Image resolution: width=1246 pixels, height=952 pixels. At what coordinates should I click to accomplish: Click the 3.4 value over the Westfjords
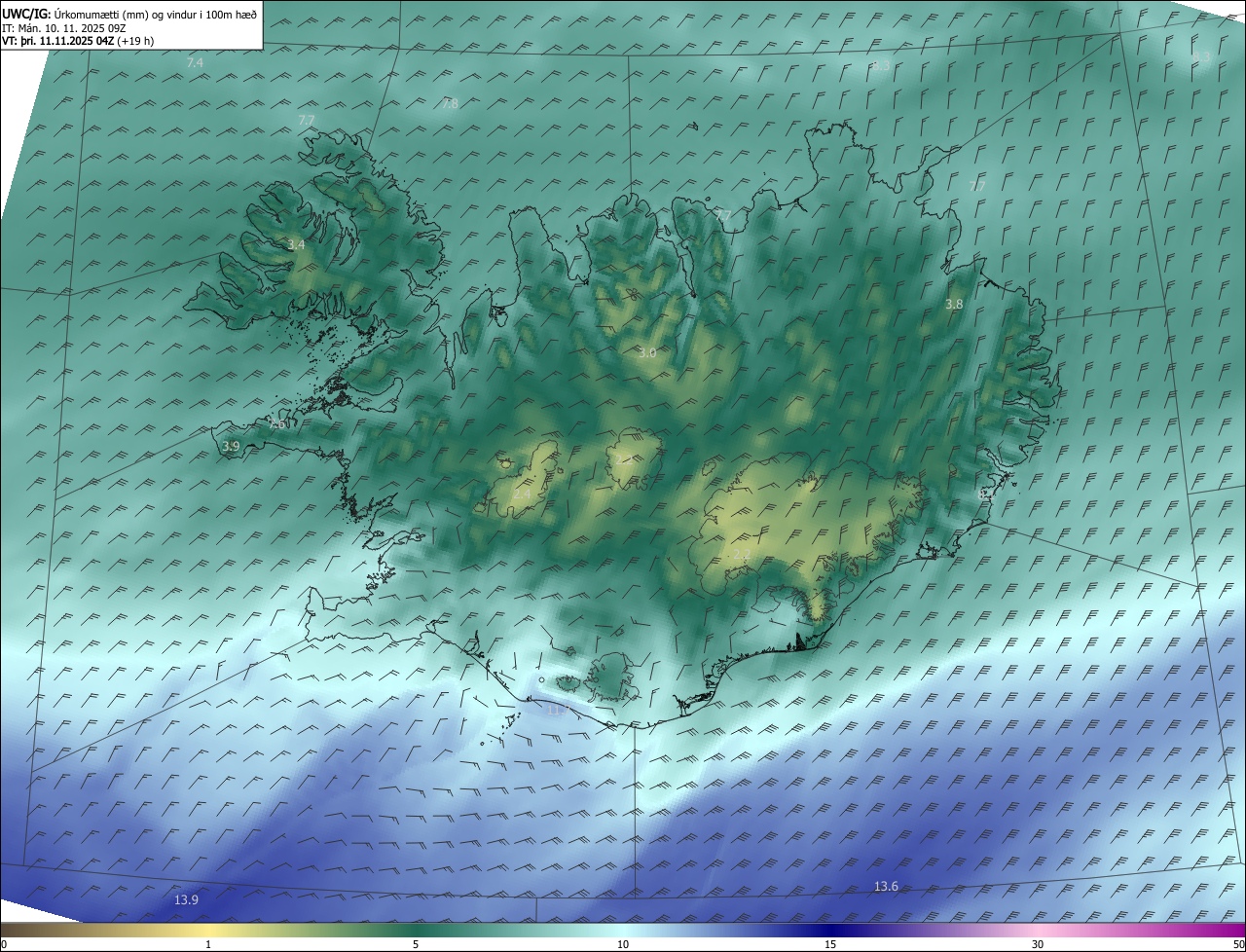pos(296,245)
